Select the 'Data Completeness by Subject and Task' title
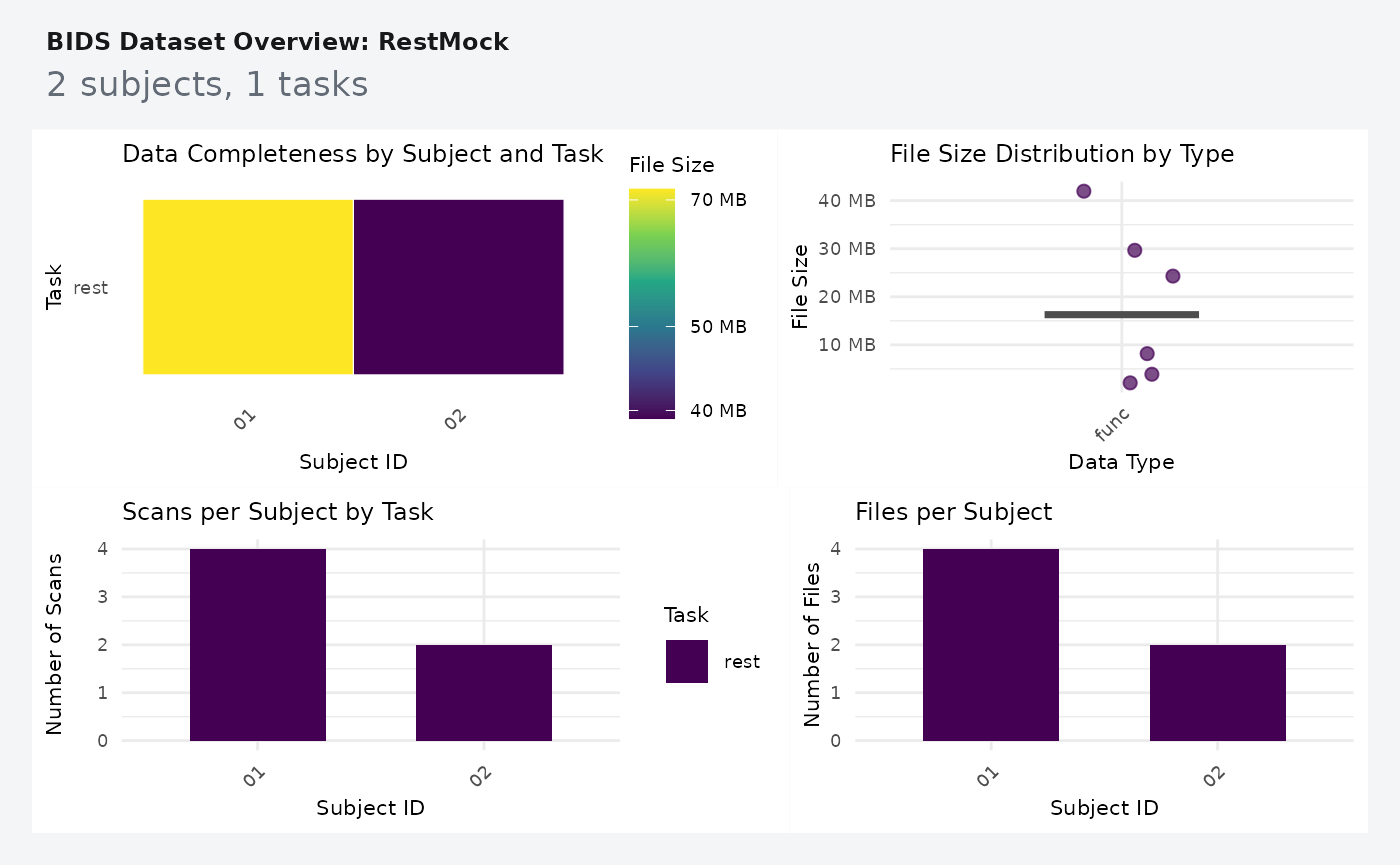The height and width of the screenshot is (865, 1400). coord(363,154)
